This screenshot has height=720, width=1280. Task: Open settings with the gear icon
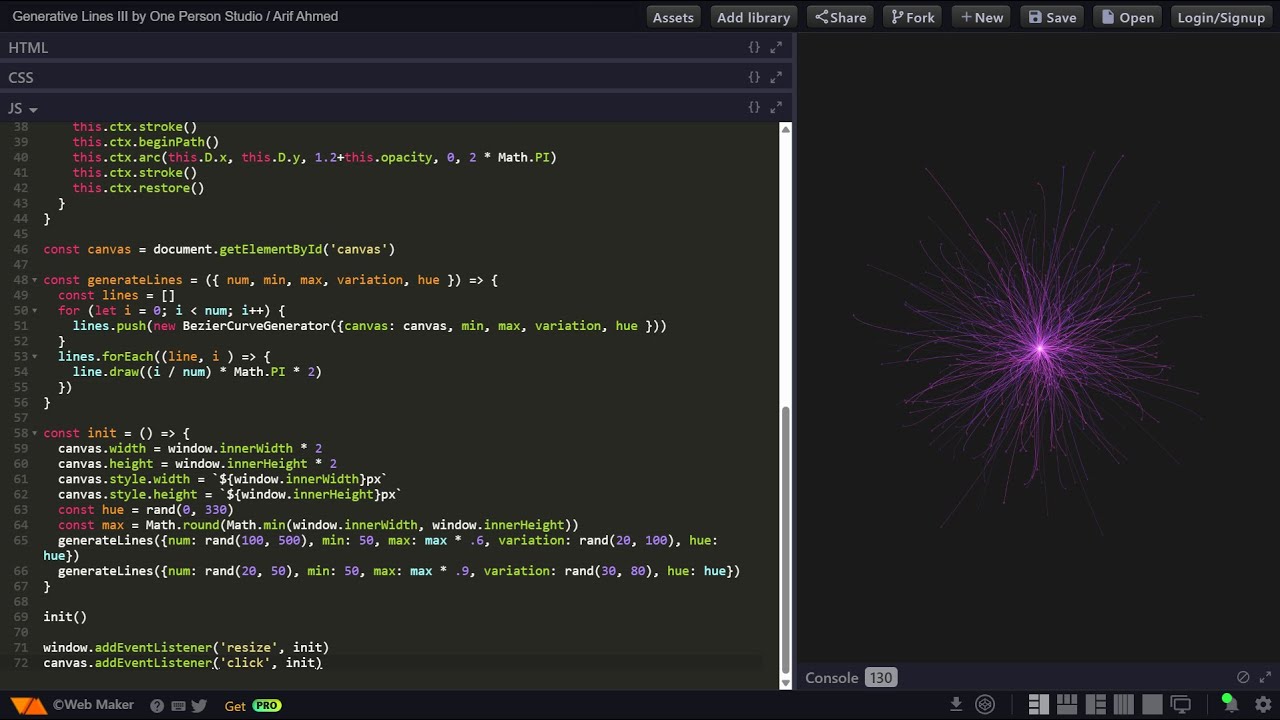[1263, 704]
